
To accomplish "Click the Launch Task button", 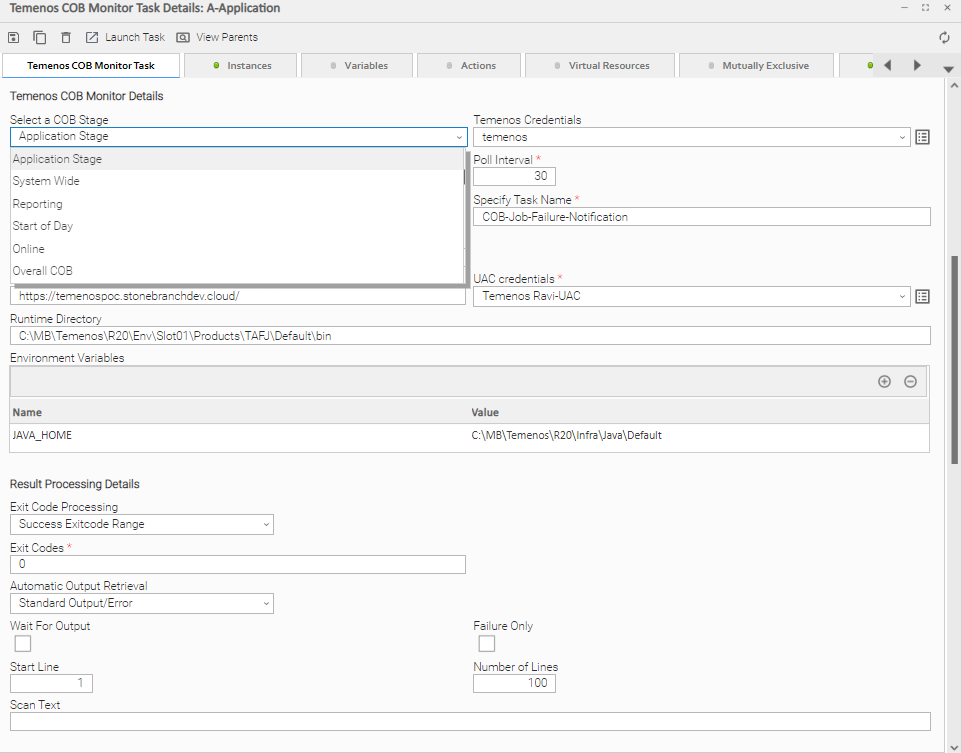I will point(125,37).
